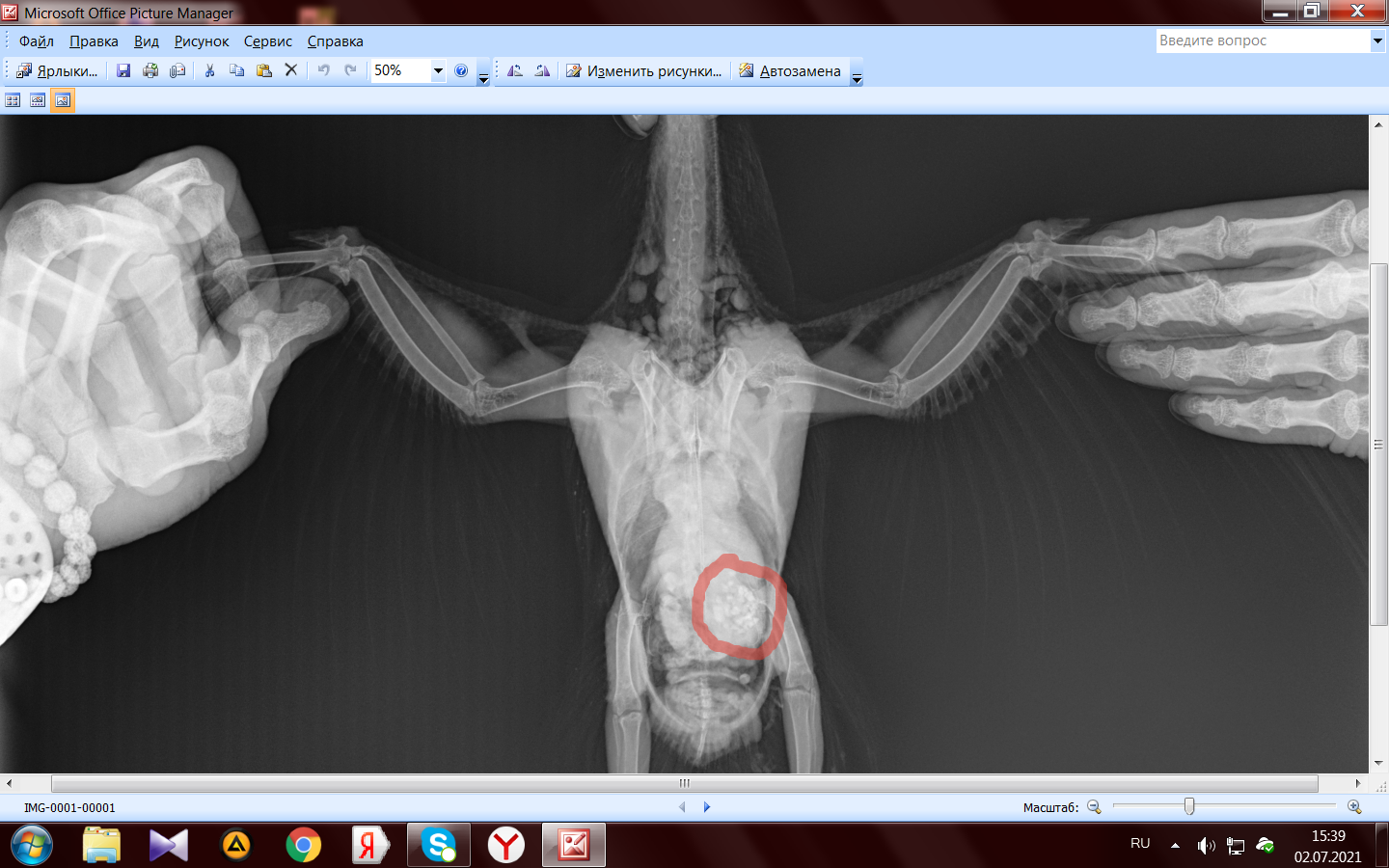Open the Справка menu

click(336, 41)
